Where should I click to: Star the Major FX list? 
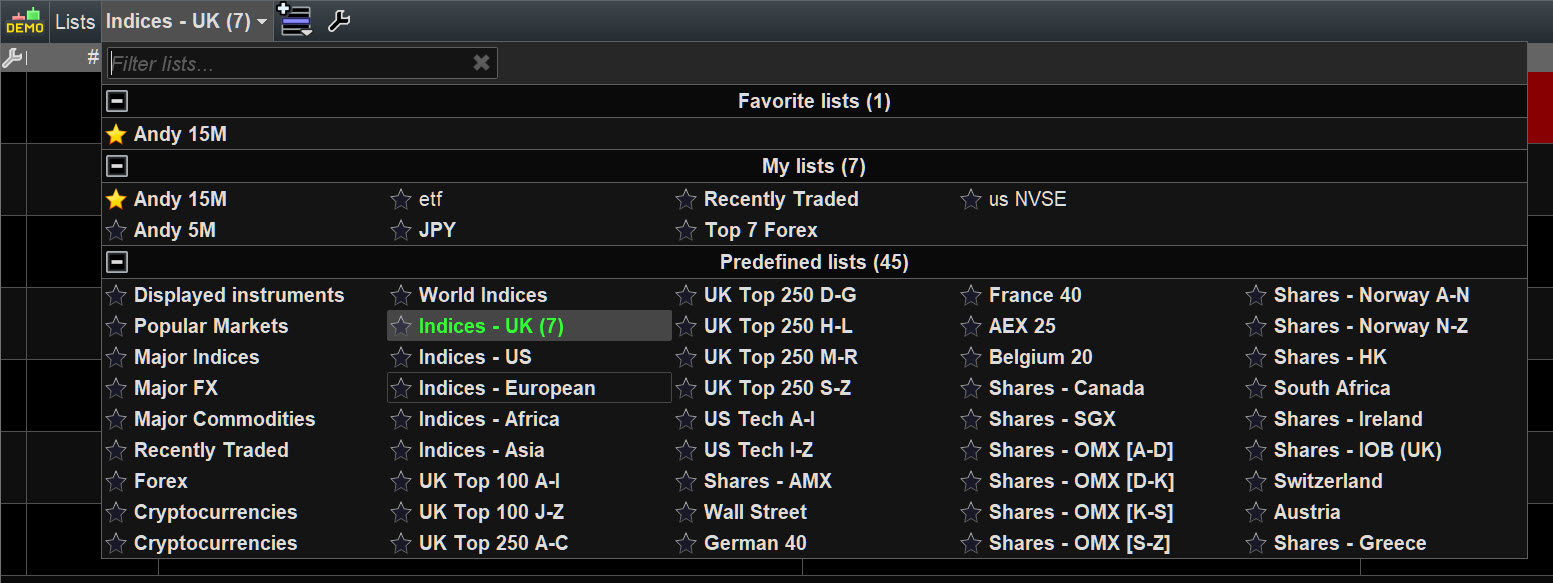tap(116, 389)
